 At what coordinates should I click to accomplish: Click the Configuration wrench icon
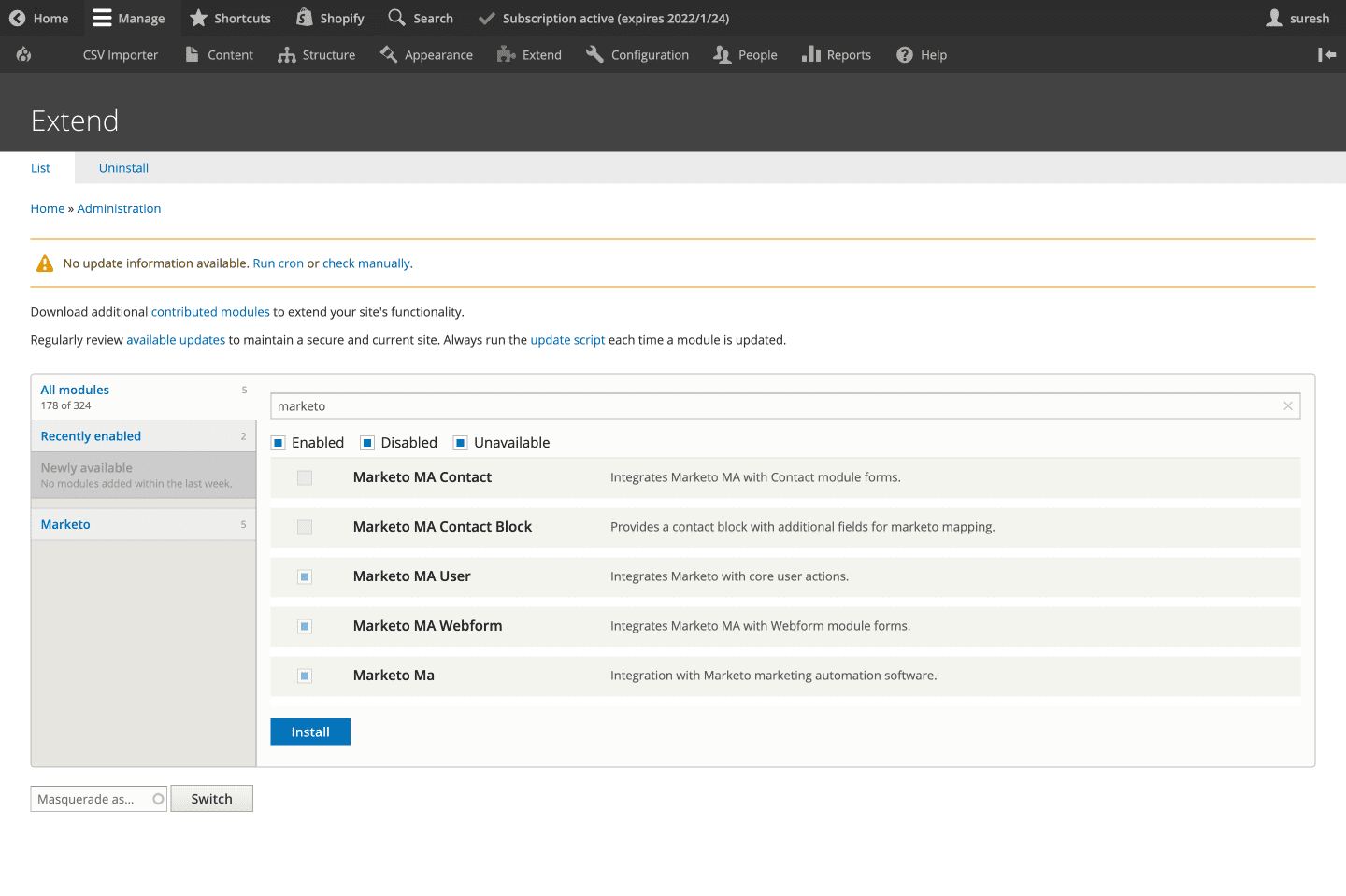coord(594,55)
